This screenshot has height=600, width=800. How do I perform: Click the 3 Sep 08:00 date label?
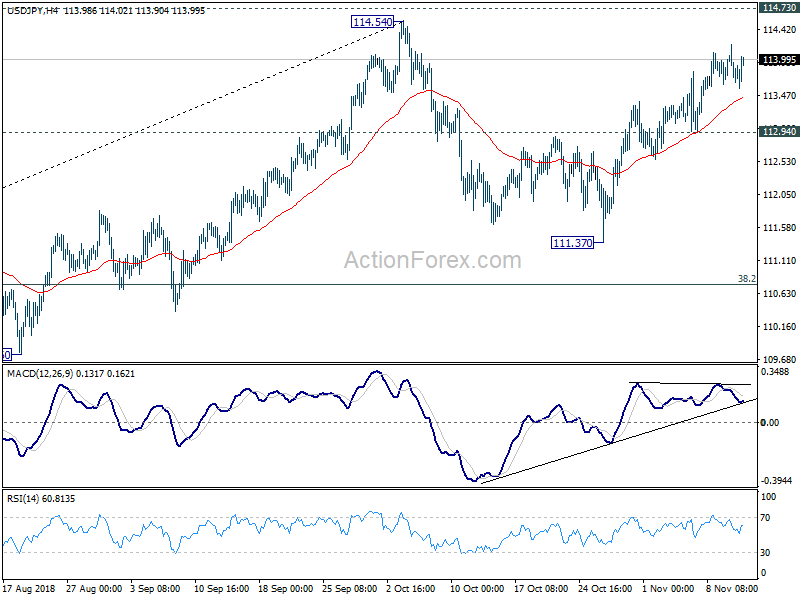(155, 588)
